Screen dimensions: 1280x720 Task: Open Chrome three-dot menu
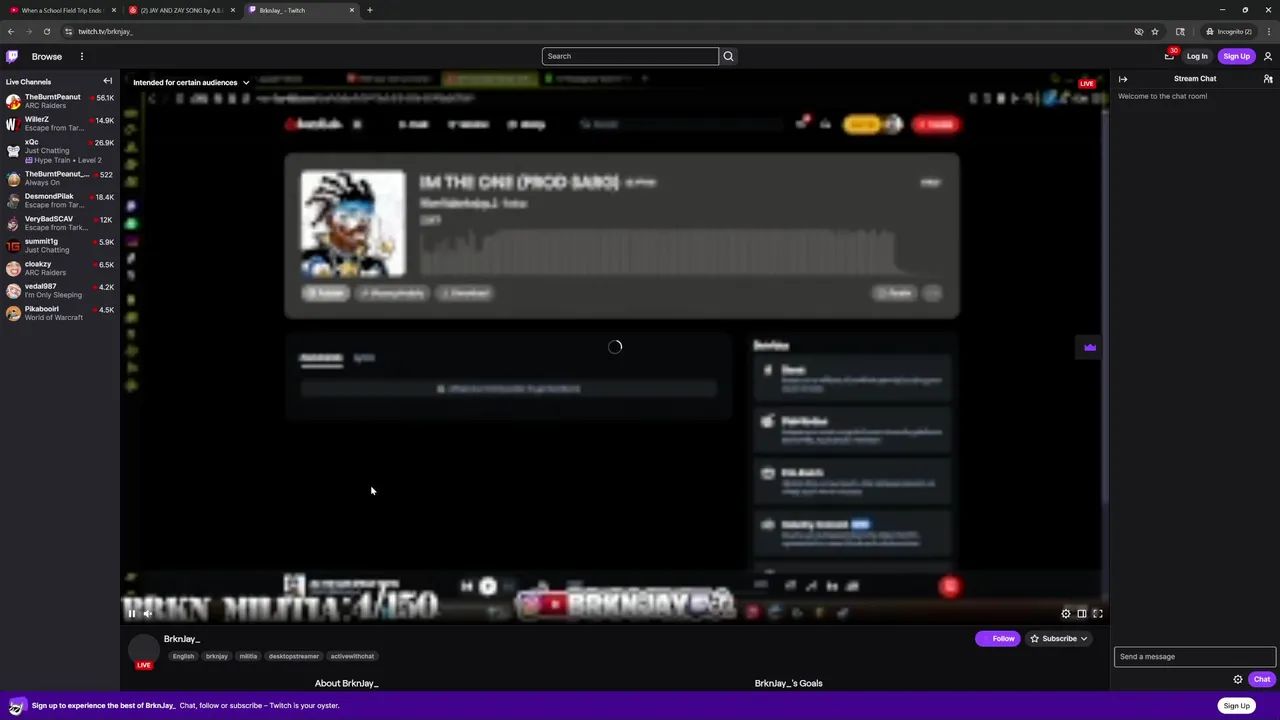click(1268, 31)
